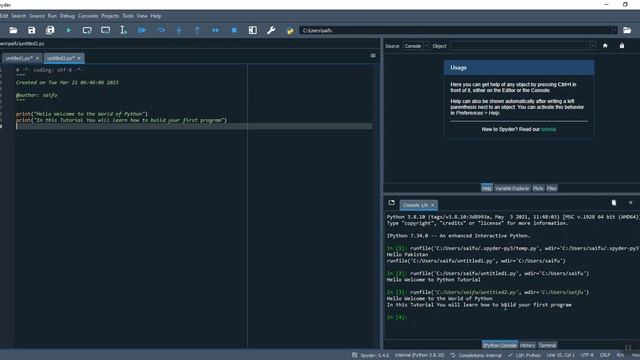Open the Source menu

[37, 16]
